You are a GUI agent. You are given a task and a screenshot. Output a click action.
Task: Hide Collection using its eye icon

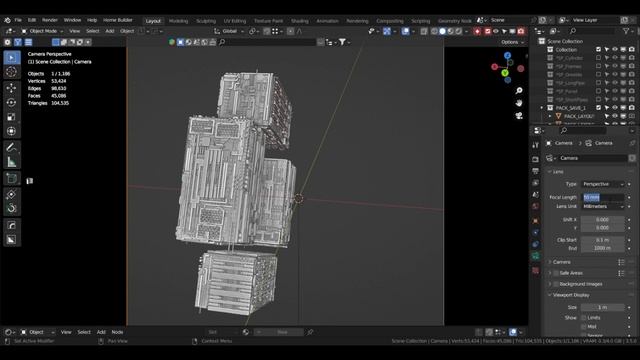click(615, 49)
